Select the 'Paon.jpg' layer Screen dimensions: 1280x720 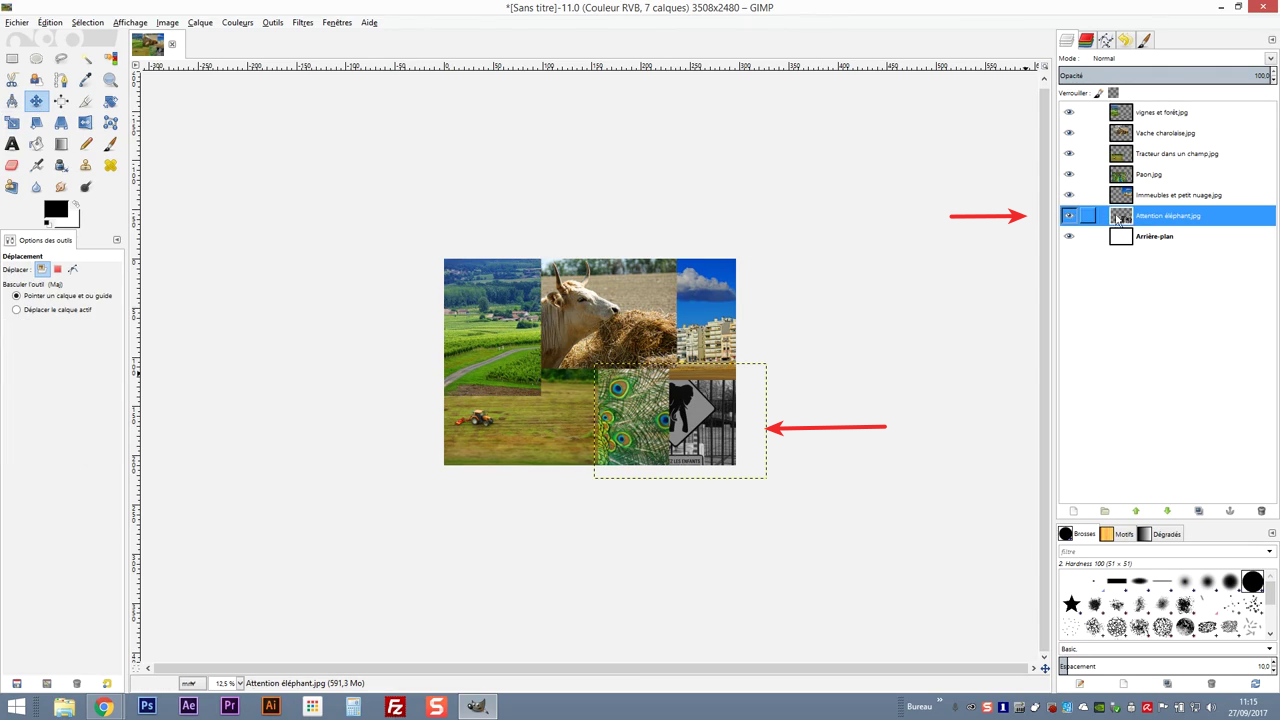click(1148, 174)
